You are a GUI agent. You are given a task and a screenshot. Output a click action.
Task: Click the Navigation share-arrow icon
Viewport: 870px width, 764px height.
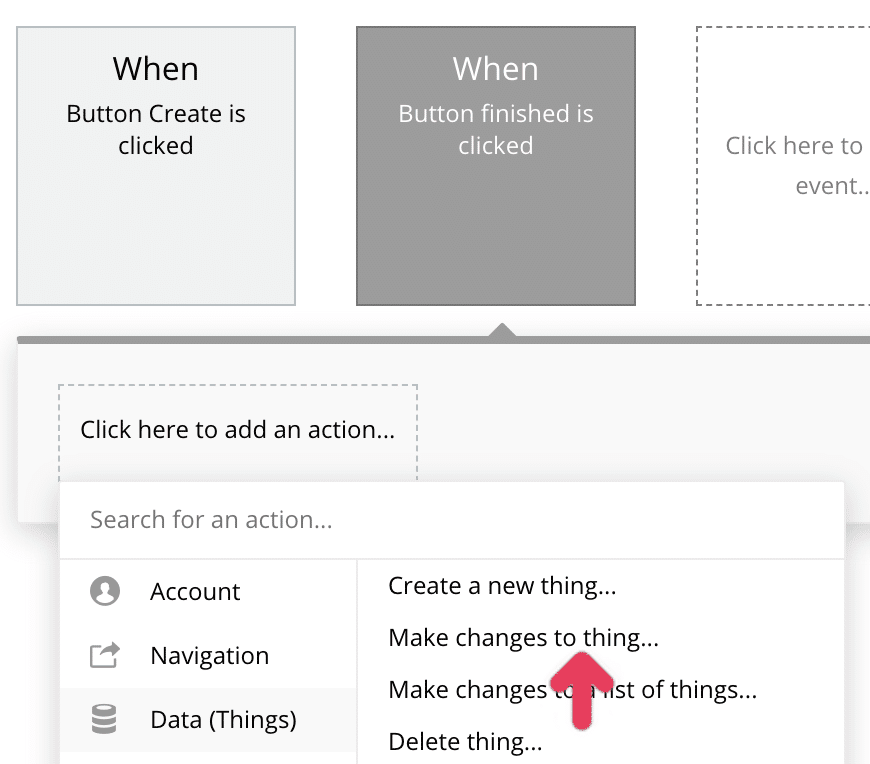click(105, 655)
